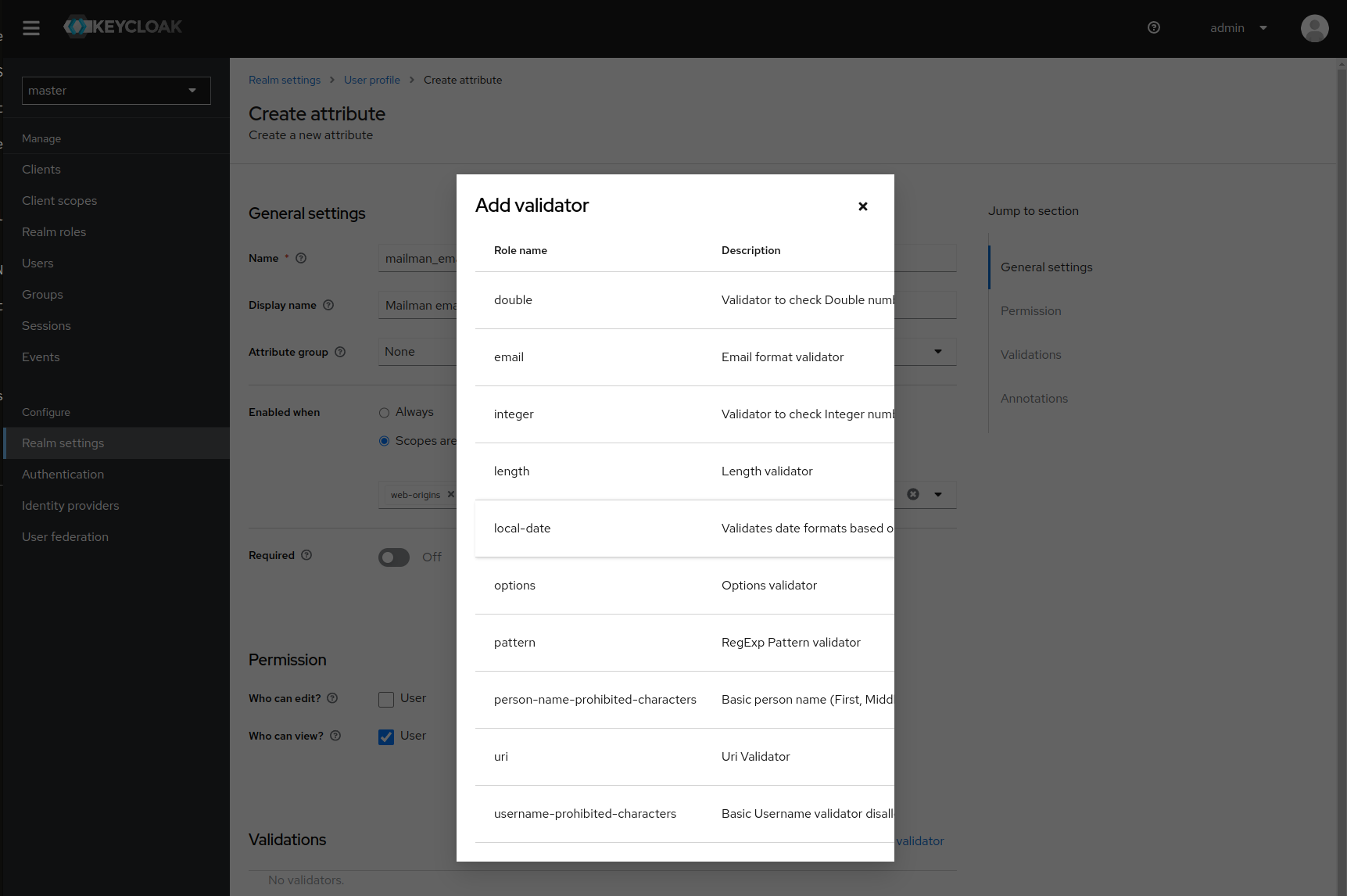This screenshot has height=896, width=1347.
Task: Open the hamburger navigation menu
Action: 31,27
